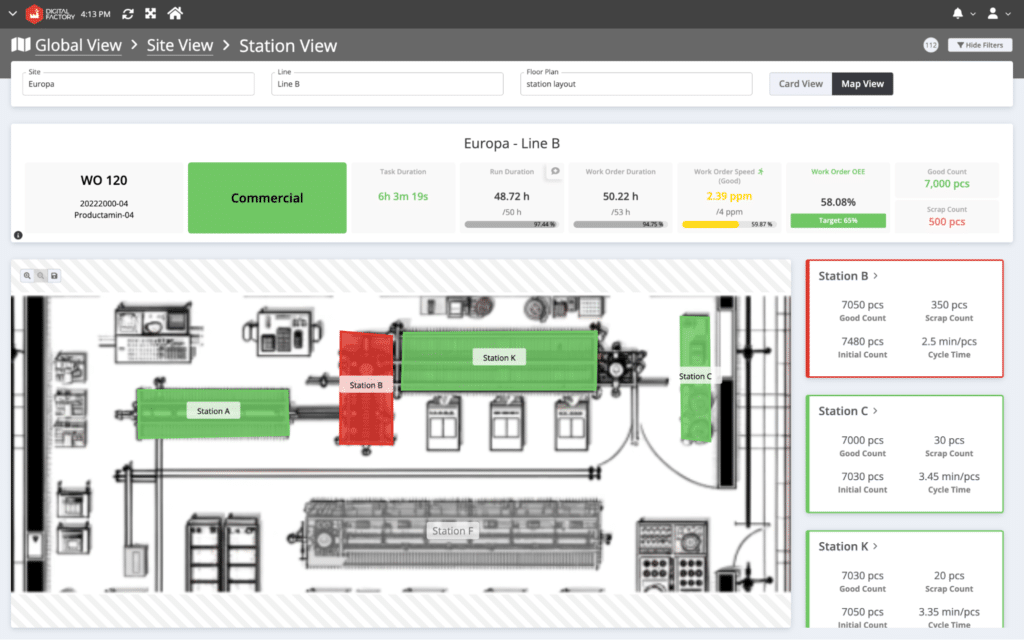Click the green Target: 65% bar

click(838, 221)
